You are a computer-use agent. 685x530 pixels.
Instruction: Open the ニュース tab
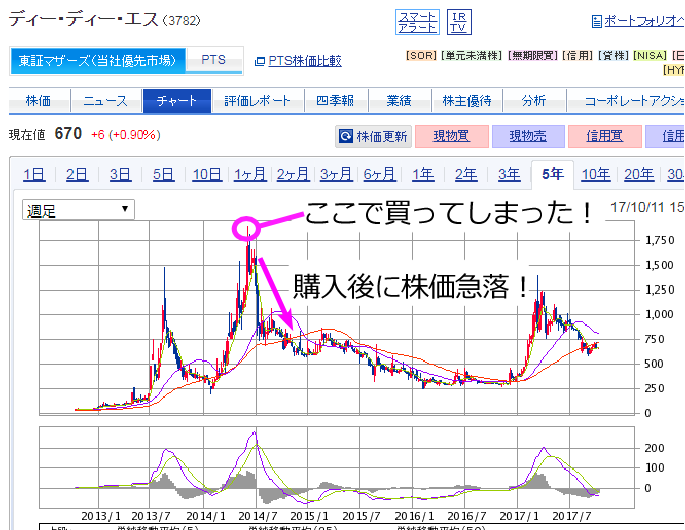tap(106, 101)
